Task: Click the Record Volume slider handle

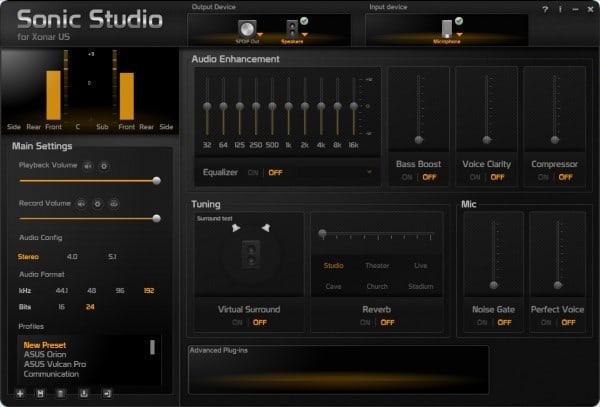Action: pos(157,218)
